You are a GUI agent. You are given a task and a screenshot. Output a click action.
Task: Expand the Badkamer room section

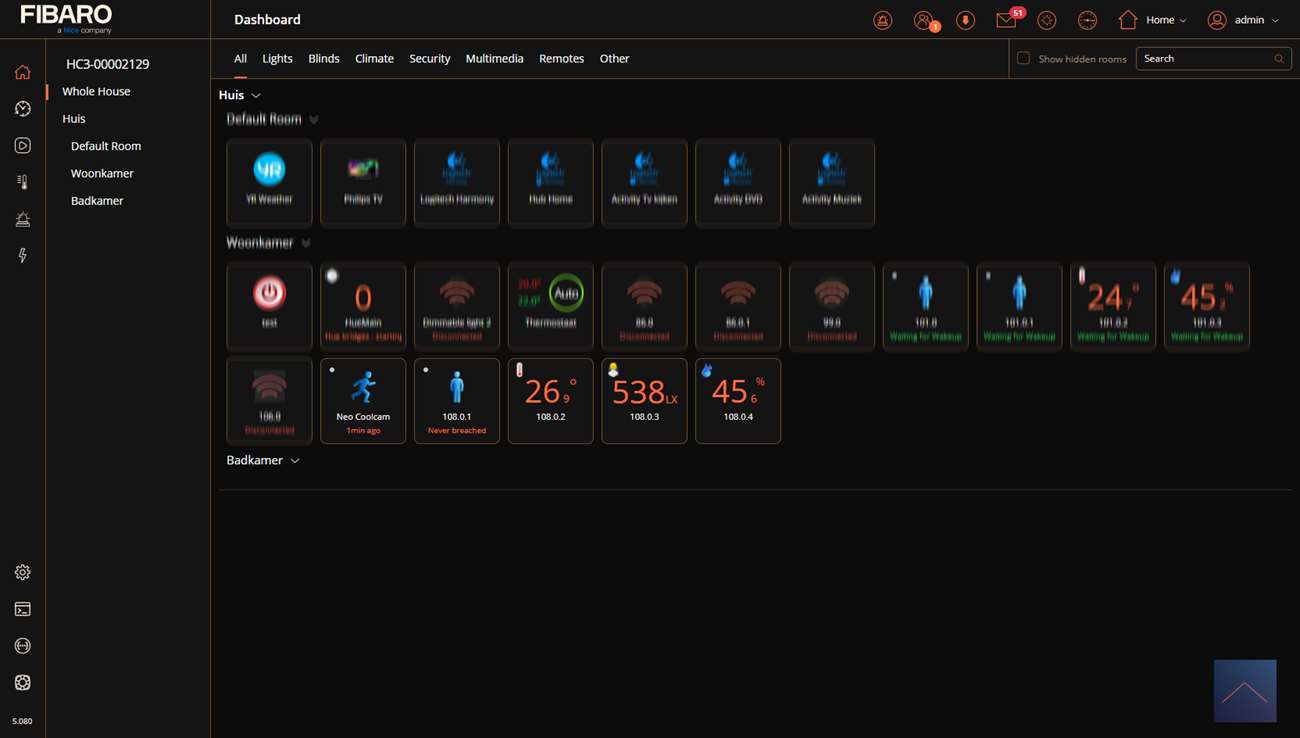click(294, 461)
